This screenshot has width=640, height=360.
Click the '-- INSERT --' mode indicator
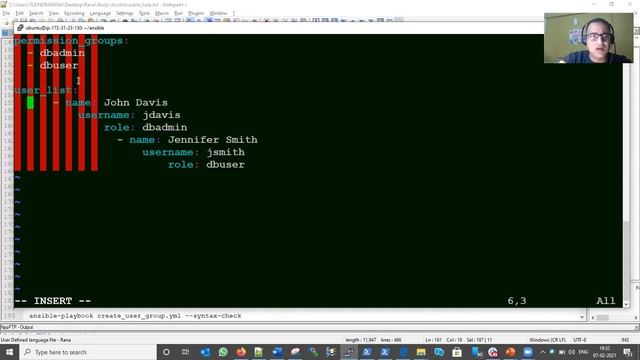[x=53, y=301]
